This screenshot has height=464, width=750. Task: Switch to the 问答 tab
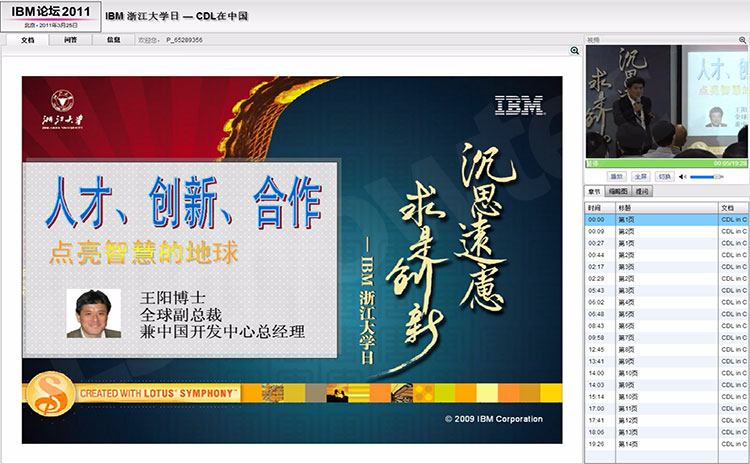[x=70, y=40]
